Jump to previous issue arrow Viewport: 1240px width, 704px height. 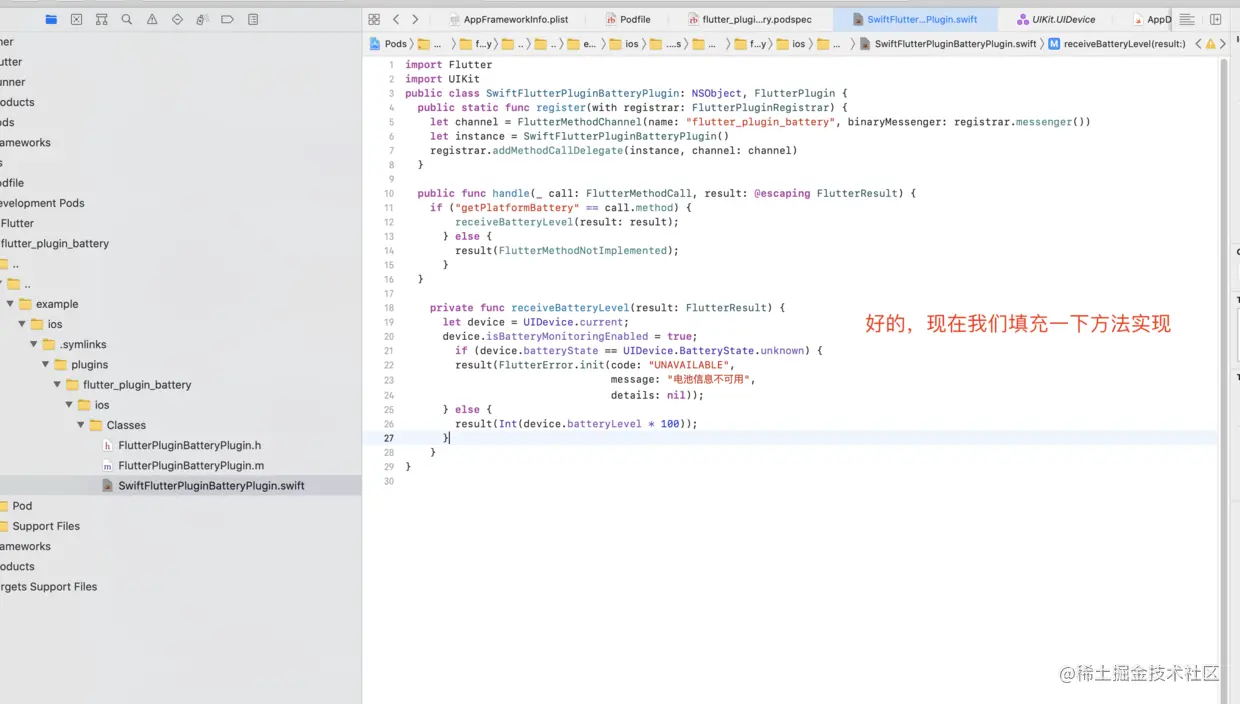click(x=1198, y=44)
